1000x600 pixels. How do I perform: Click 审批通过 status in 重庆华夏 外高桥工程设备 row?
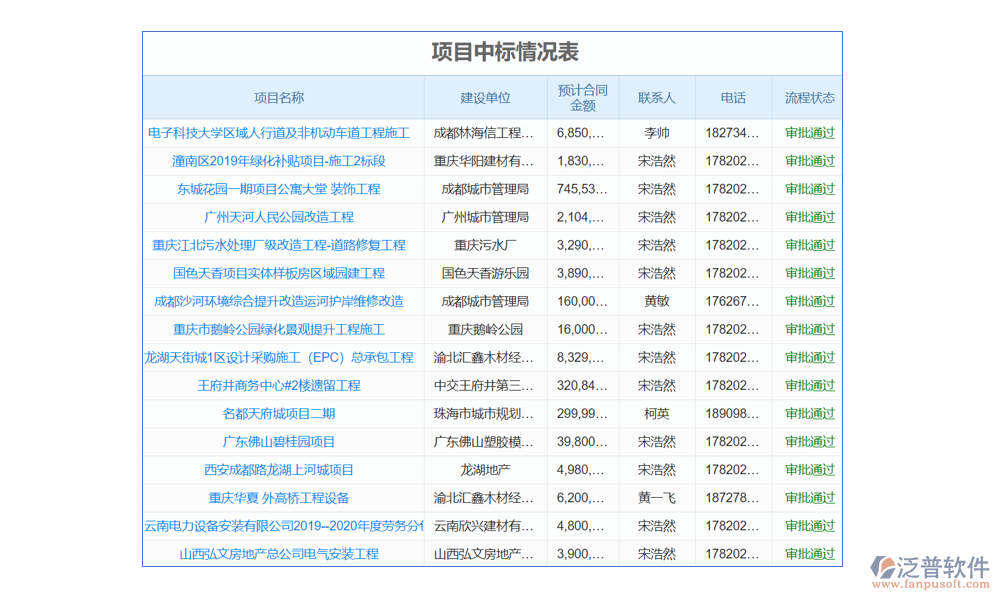click(x=809, y=497)
